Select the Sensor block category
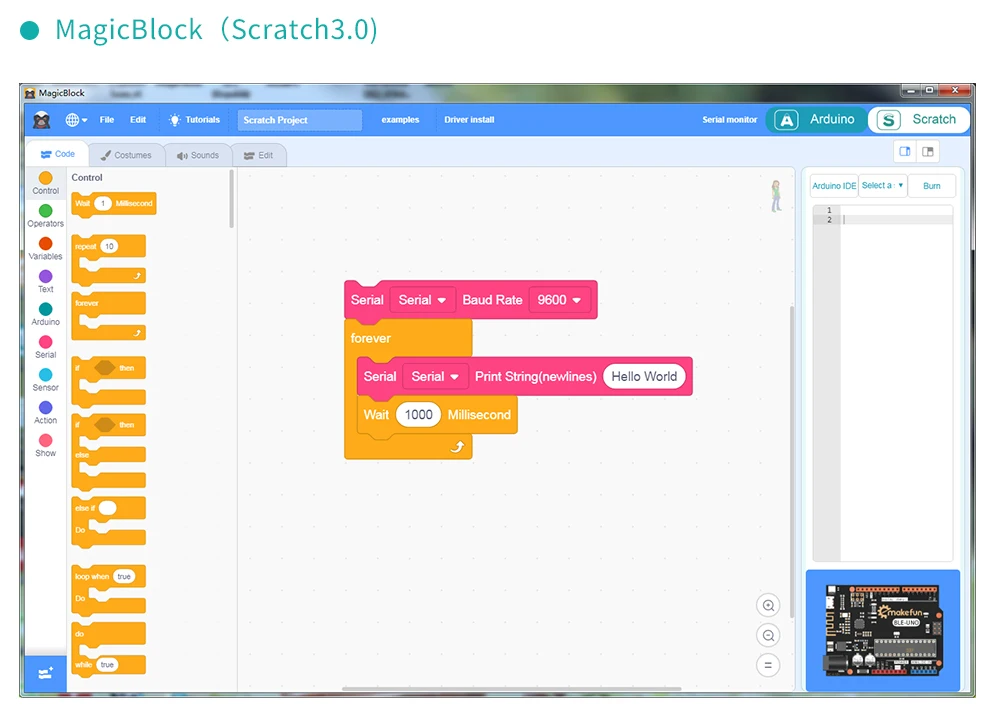 point(45,380)
